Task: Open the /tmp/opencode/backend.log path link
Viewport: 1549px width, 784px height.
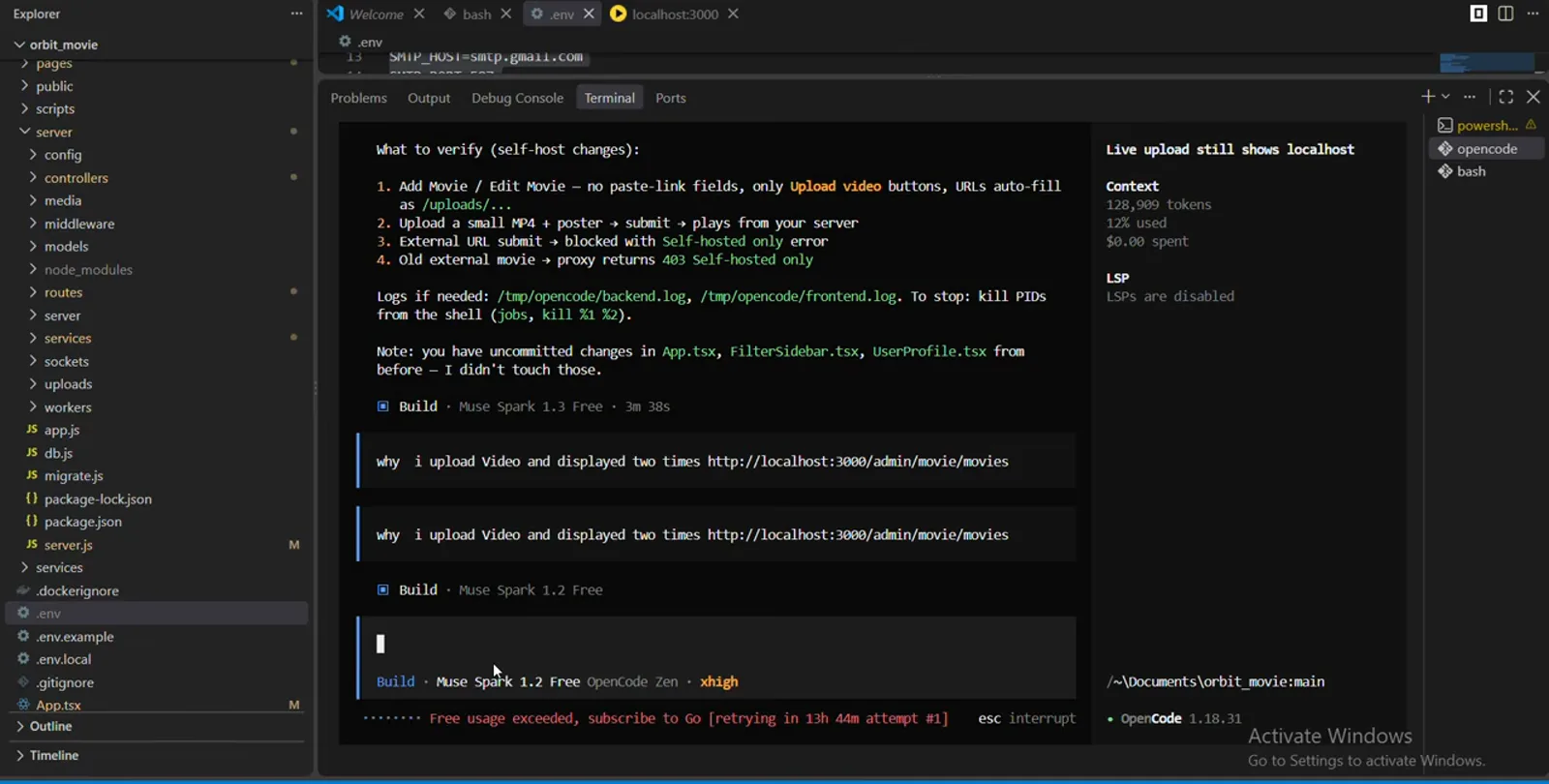Action: point(592,296)
